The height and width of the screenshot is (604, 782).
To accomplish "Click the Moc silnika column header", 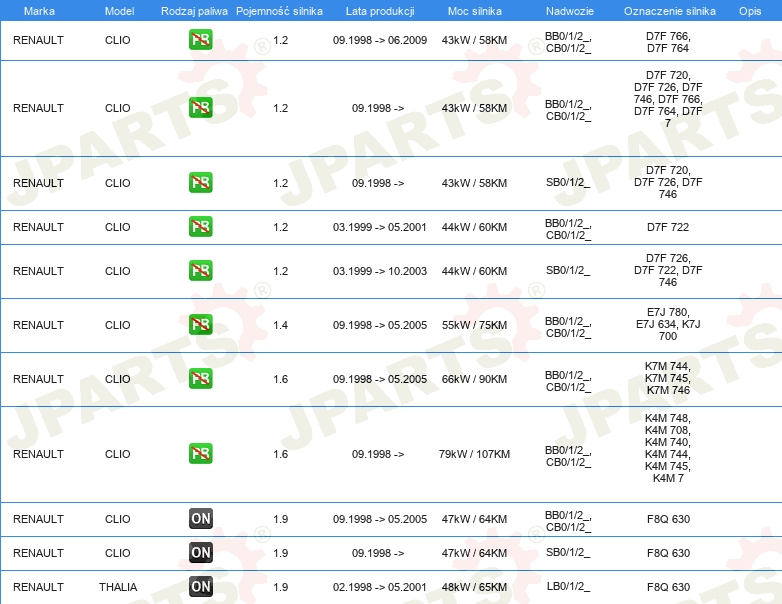I will 474,11.
